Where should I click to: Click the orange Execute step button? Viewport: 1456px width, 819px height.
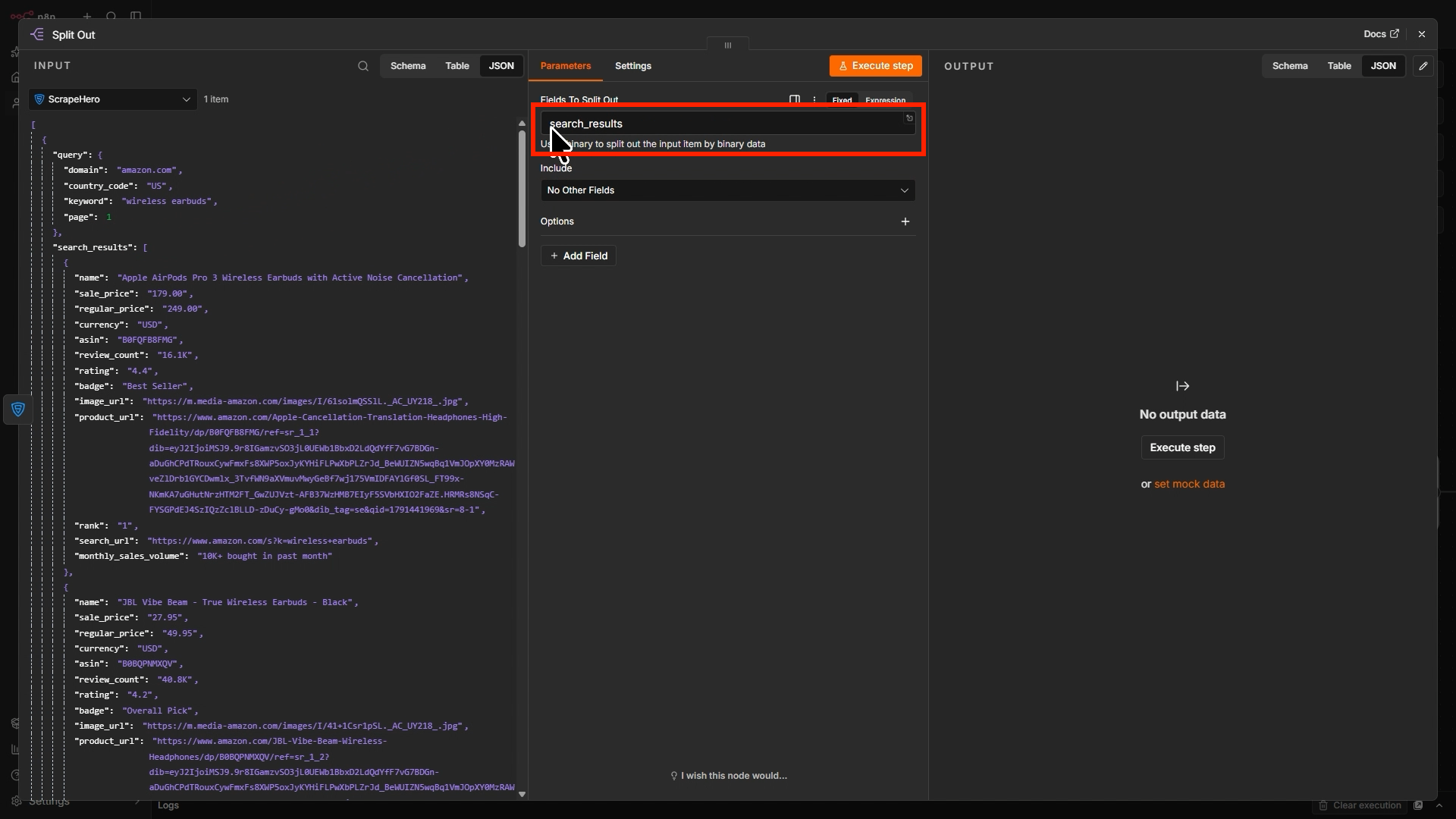click(x=876, y=66)
